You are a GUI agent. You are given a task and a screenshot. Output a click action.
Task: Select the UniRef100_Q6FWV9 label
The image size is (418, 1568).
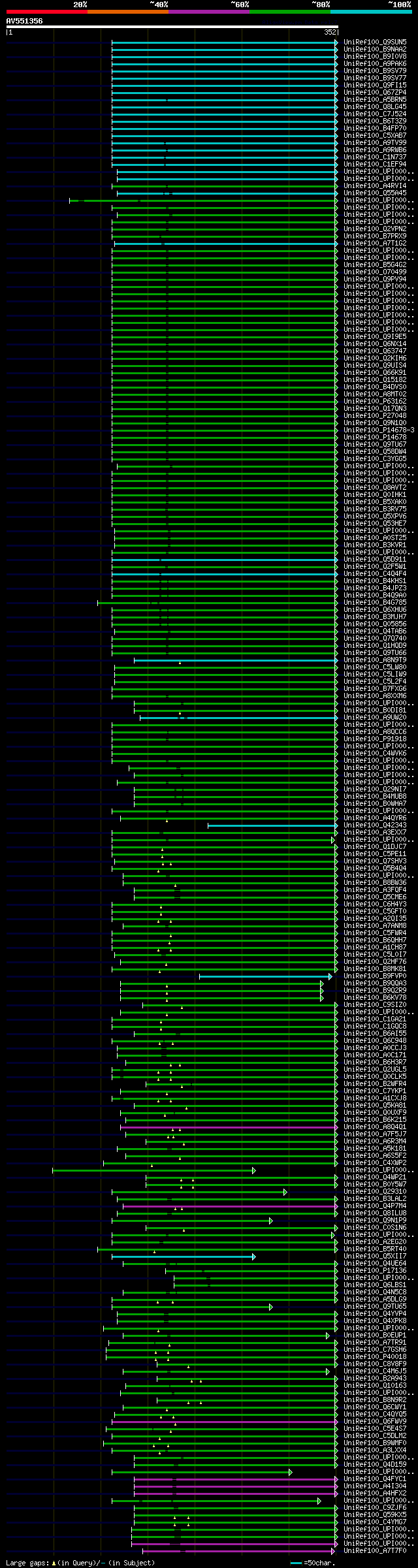point(375,1422)
